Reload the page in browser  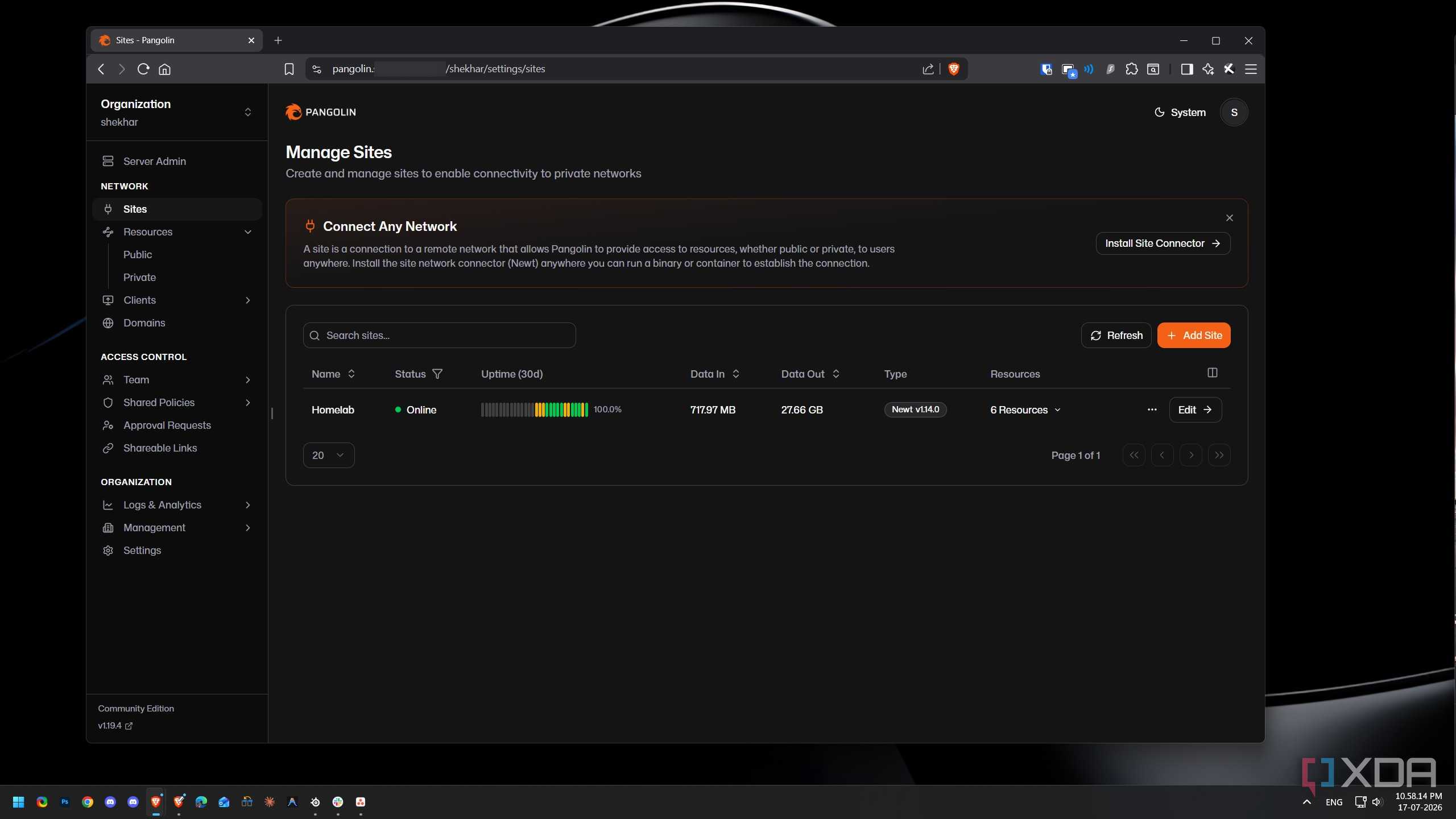pyautogui.click(x=143, y=69)
